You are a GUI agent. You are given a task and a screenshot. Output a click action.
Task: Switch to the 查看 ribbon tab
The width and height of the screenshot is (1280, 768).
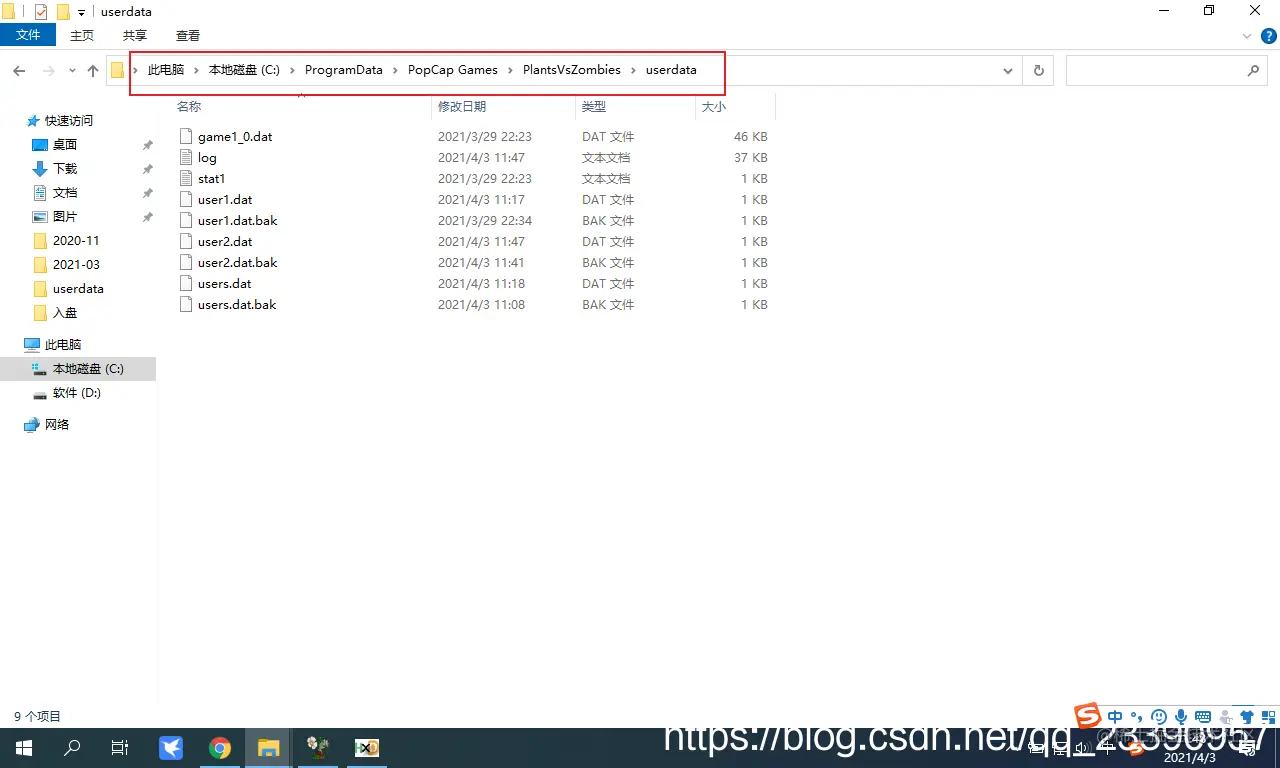click(188, 35)
